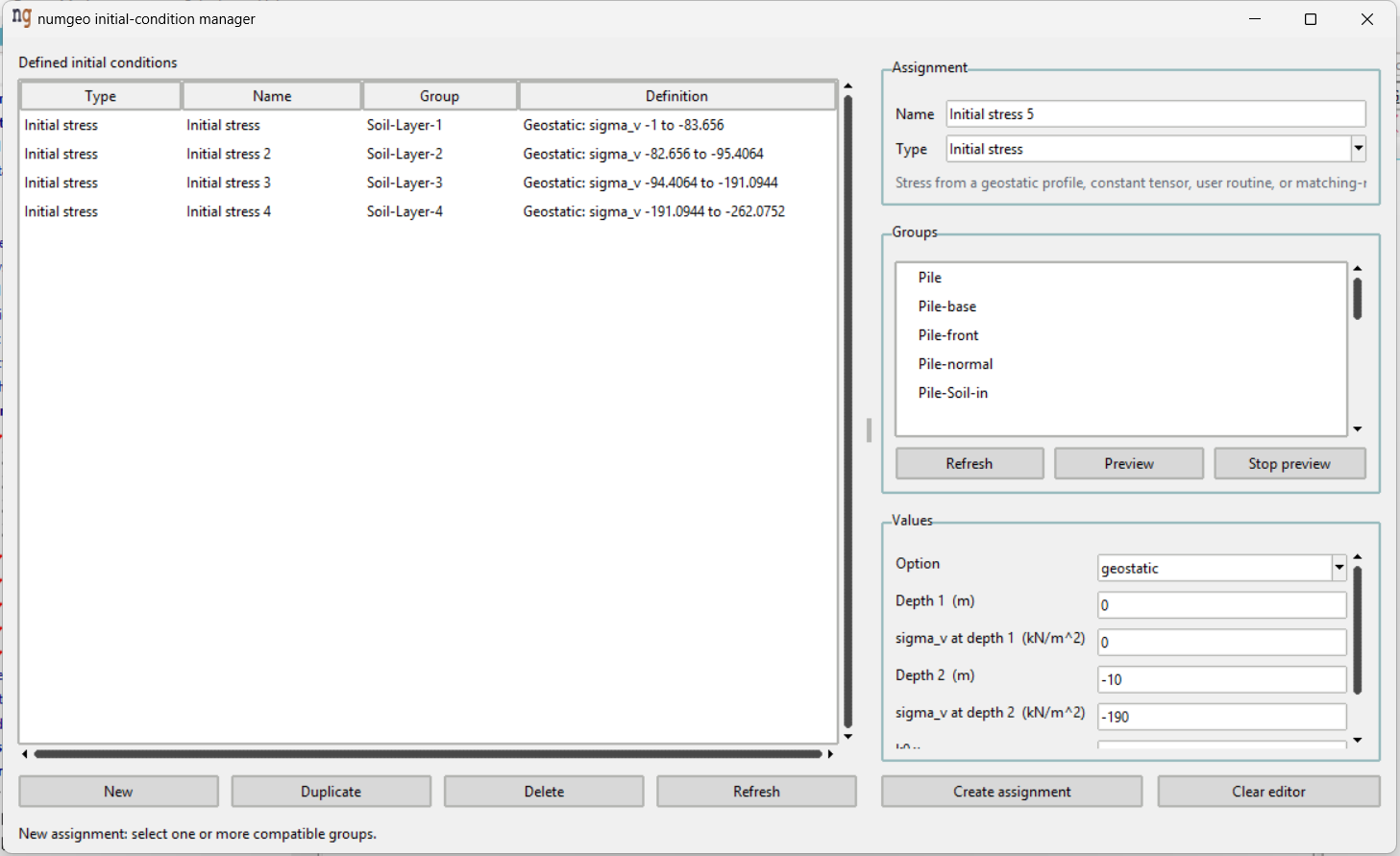Screen dimensions: 1400x856
Task: Click definition sigma_v -1 to -83.656
Action: [x=624, y=125]
